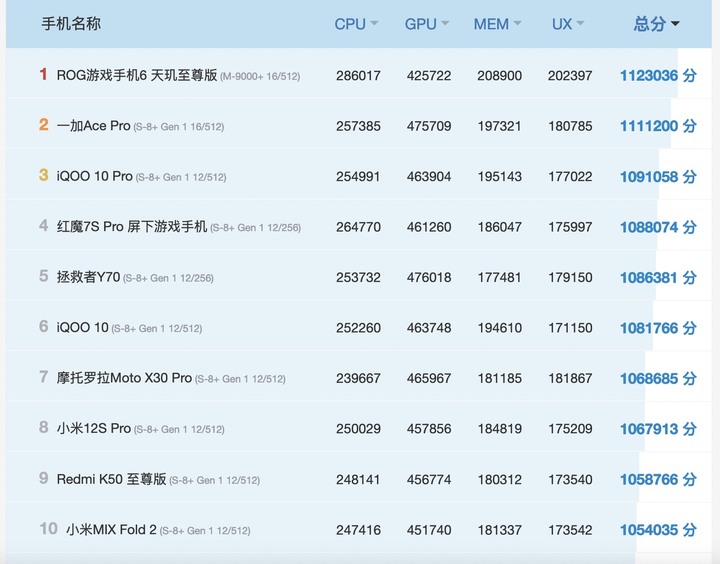720x564 pixels.
Task: Click CPU score 254991
Action: [x=358, y=176]
